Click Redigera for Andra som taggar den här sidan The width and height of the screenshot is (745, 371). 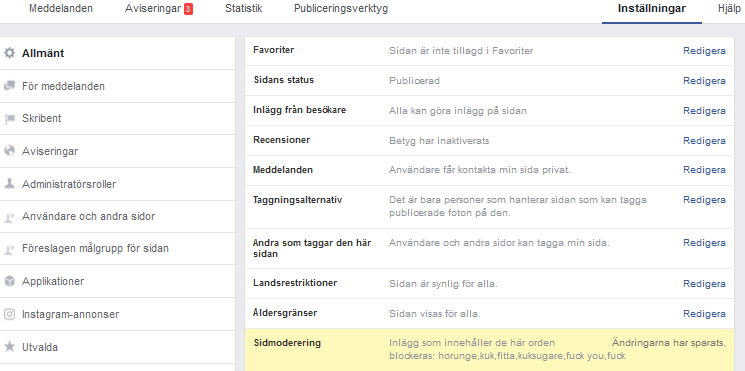pos(704,243)
